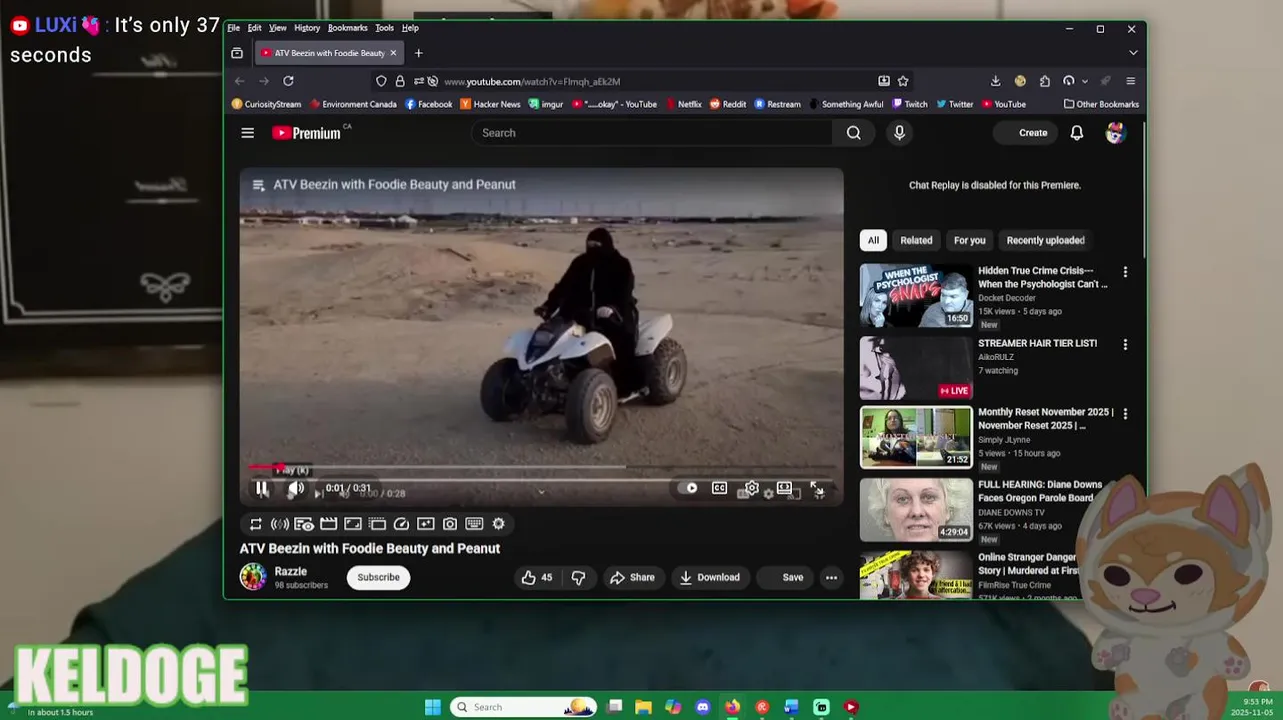
Task: Open File Explorer from the taskbar
Action: [x=643, y=707]
